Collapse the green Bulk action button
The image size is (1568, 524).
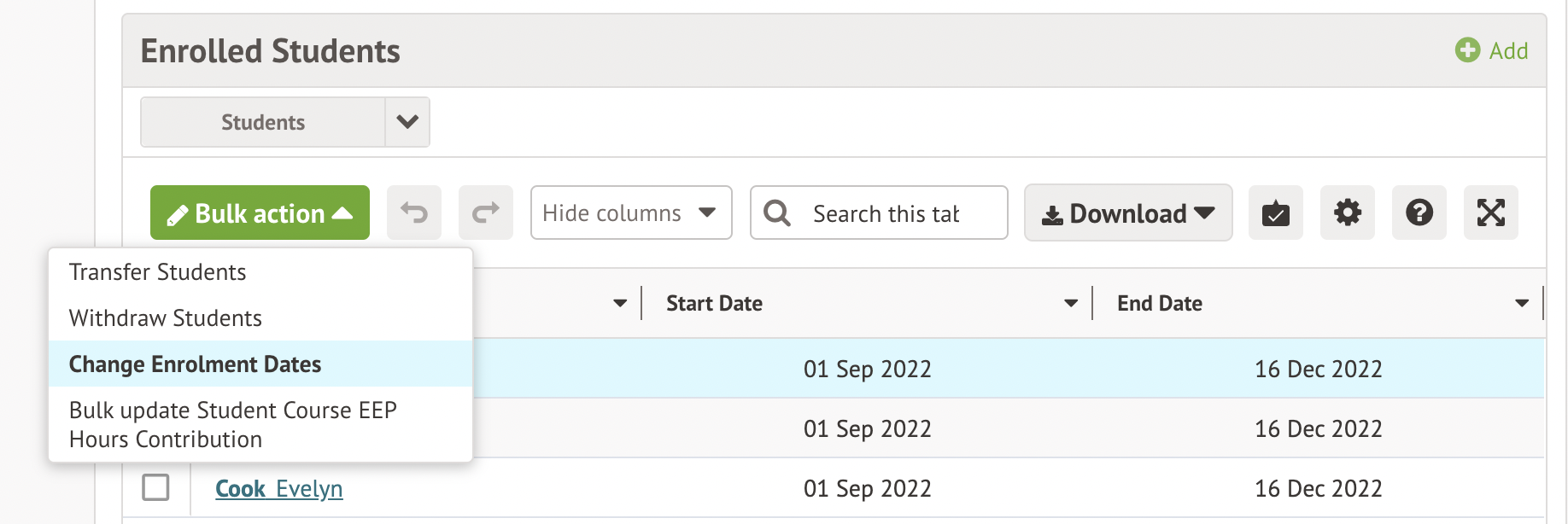point(260,213)
